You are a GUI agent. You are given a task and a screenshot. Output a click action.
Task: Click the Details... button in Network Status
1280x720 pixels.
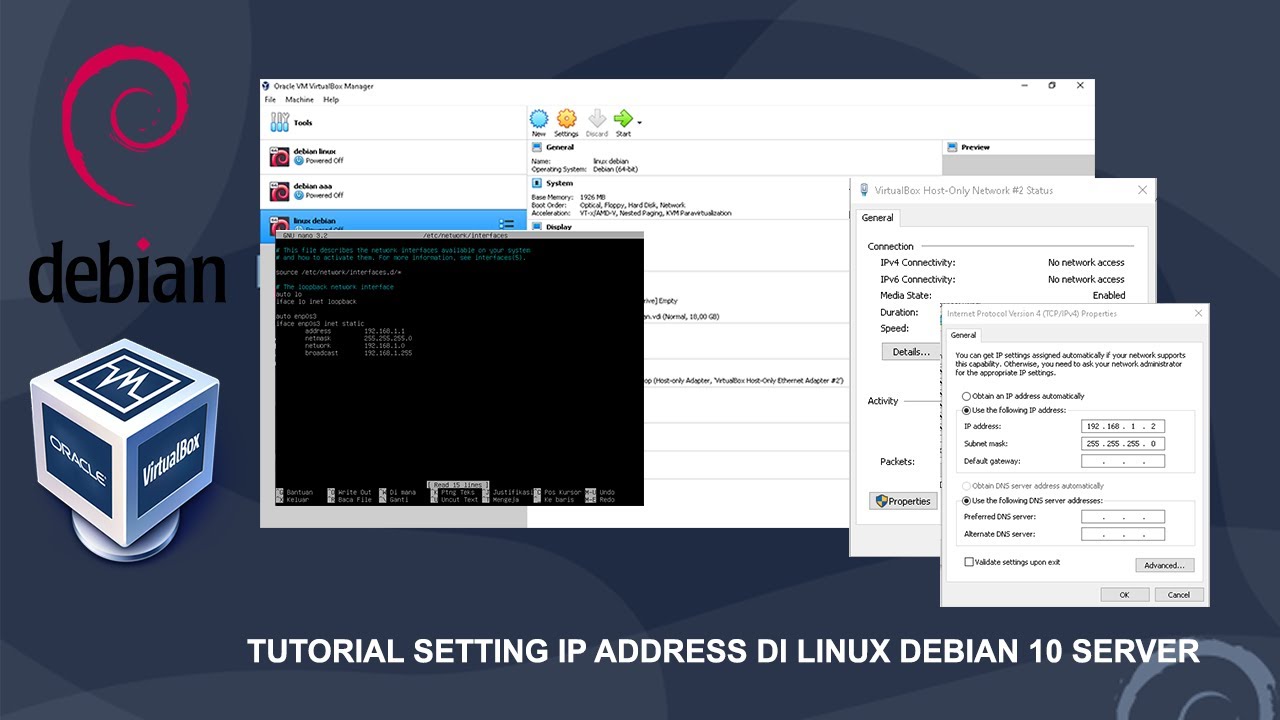911,352
